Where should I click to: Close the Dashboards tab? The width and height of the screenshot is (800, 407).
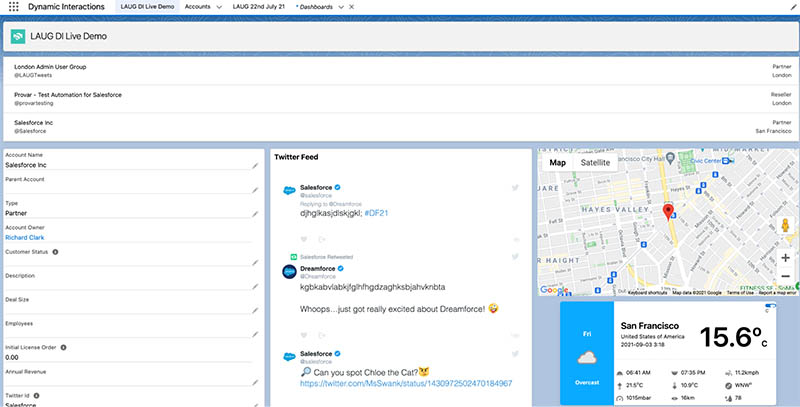(352, 7)
